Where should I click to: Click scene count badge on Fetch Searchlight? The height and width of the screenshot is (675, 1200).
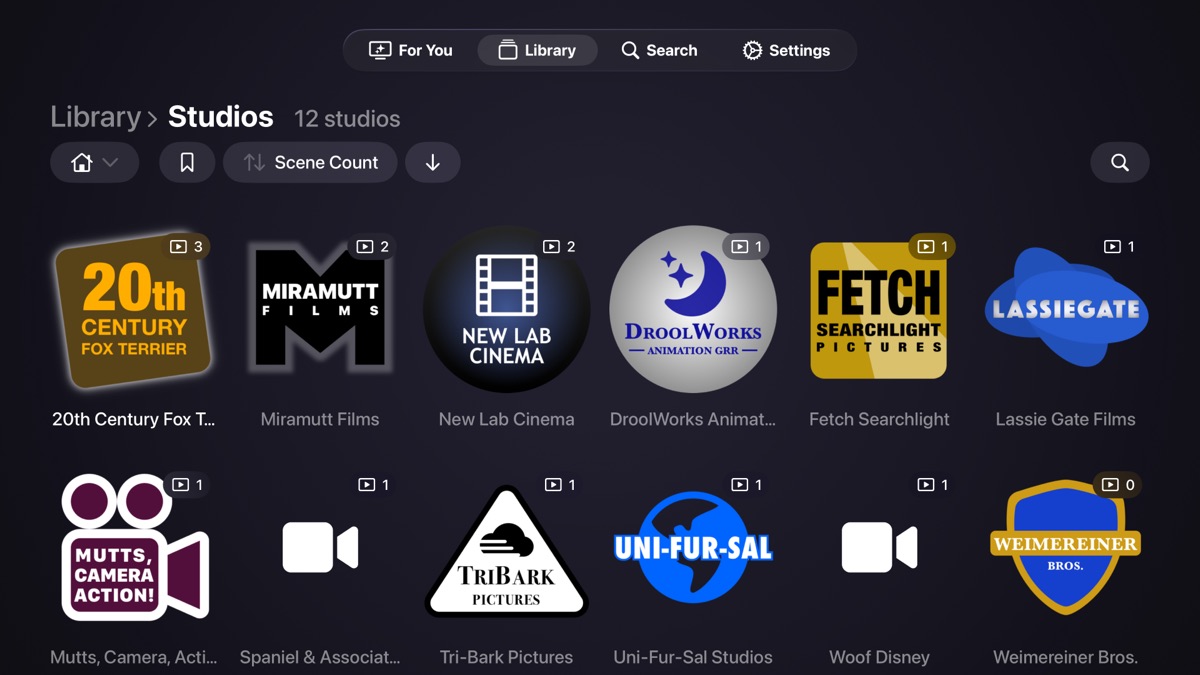[932, 246]
